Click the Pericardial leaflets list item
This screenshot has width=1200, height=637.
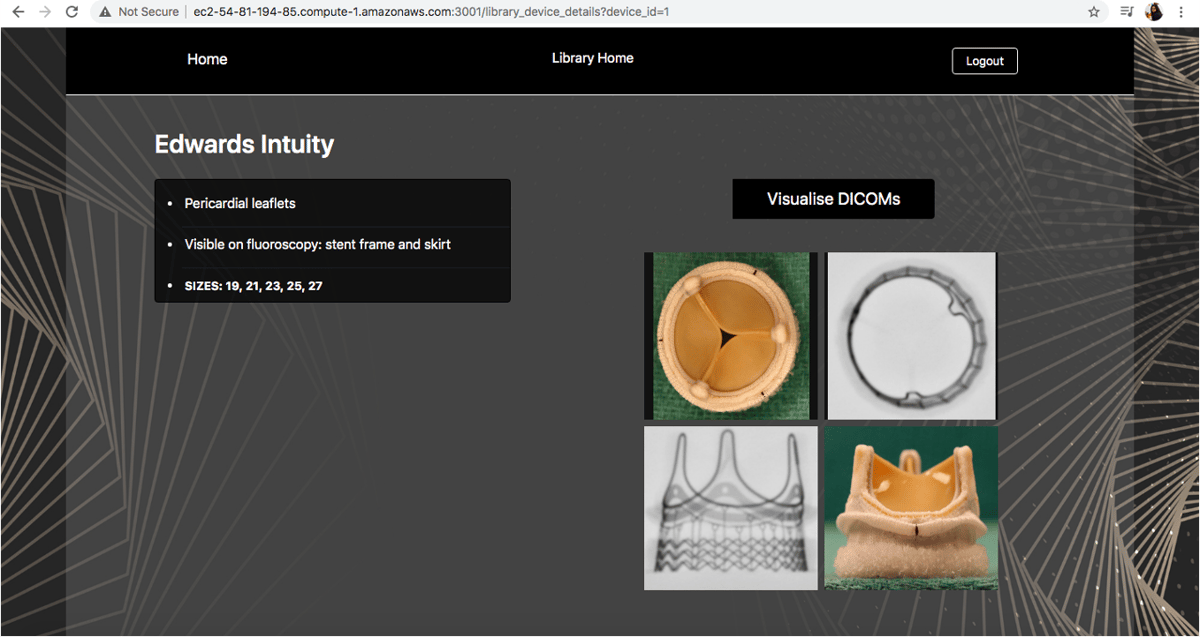click(x=240, y=203)
